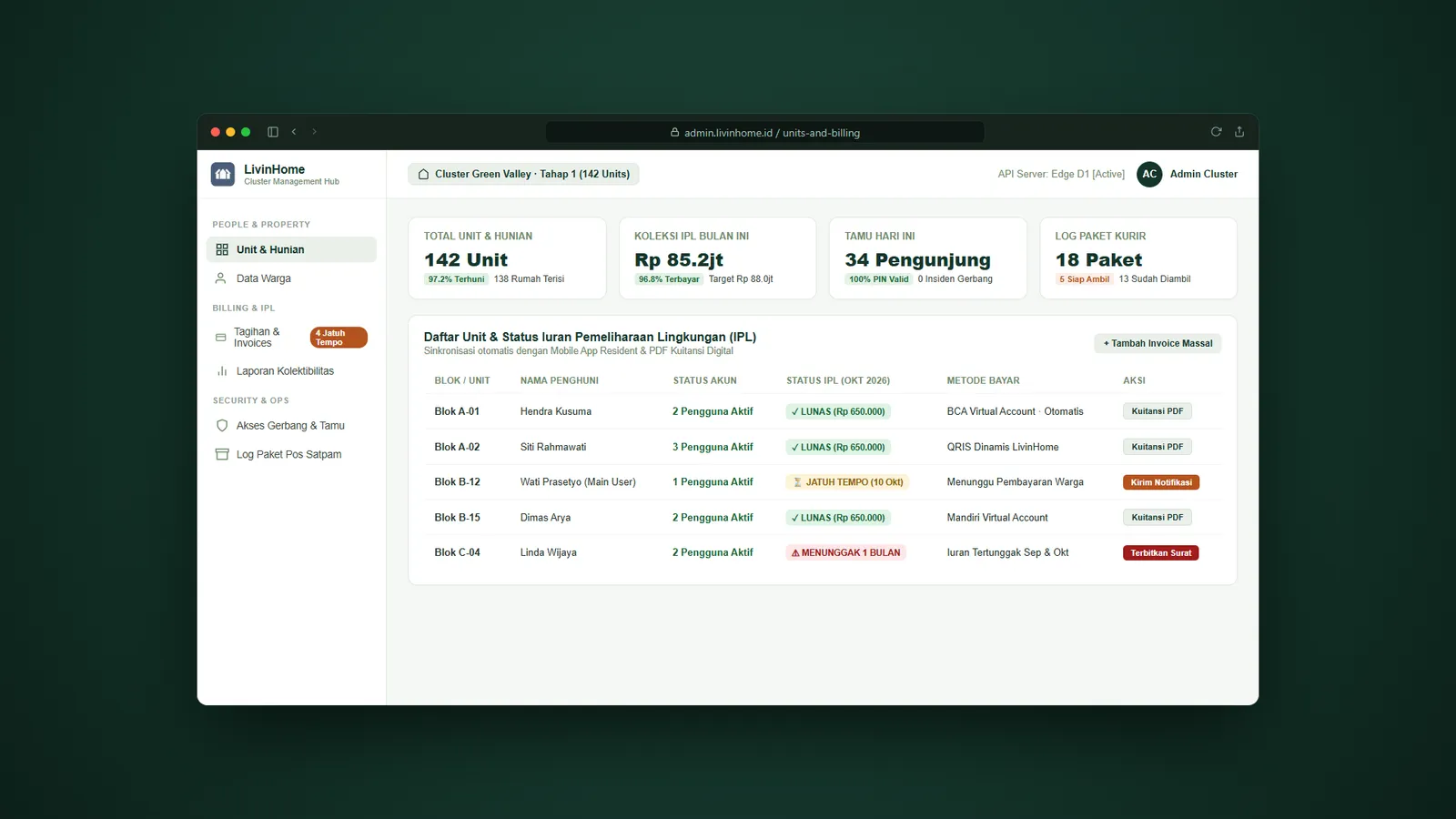Download Kuitansi PDF for Blok A-01

[1158, 411]
